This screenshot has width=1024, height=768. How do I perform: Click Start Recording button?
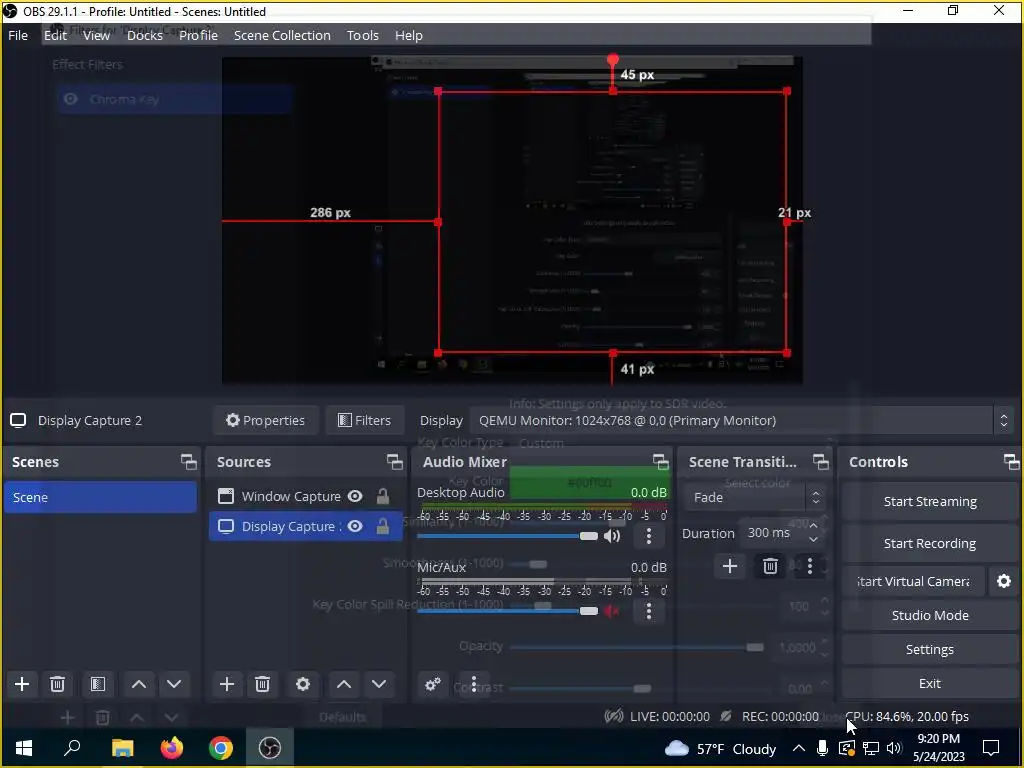pyautogui.click(x=930, y=543)
